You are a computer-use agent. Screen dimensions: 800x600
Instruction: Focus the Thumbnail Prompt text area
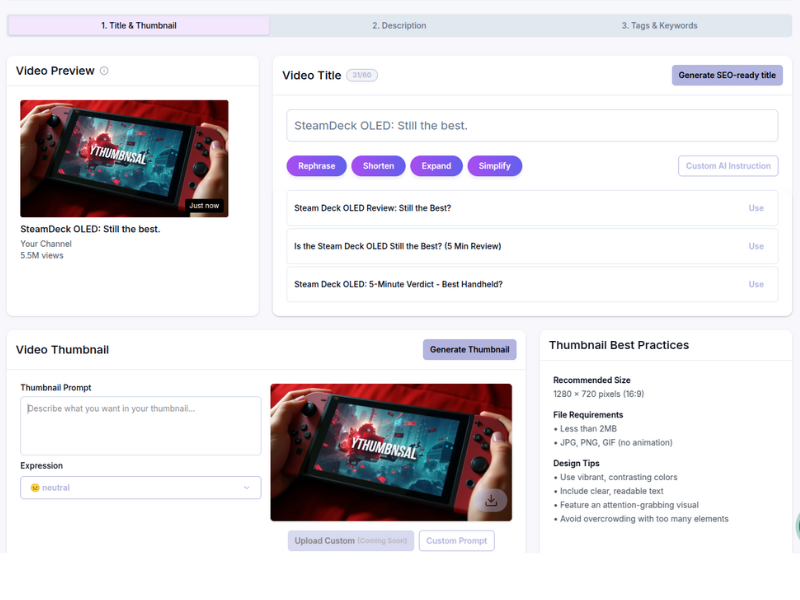[x=141, y=426]
